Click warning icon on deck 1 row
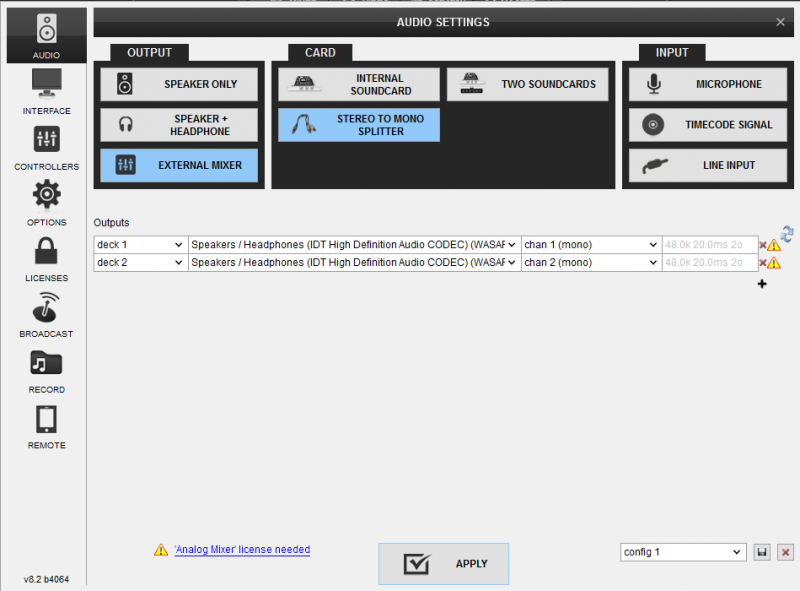Image resolution: width=800 pixels, height=591 pixels. pos(774,245)
